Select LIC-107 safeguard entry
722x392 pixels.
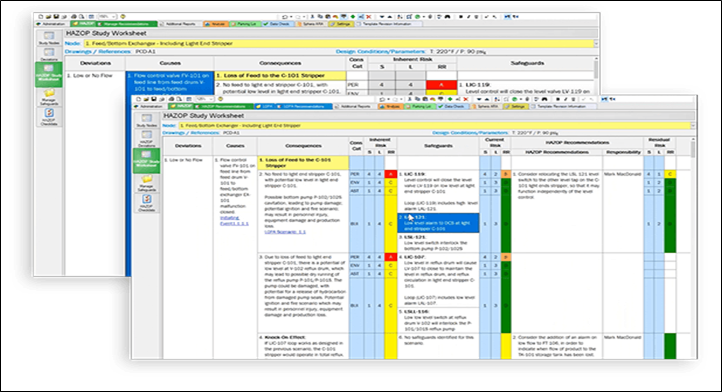tap(437, 280)
